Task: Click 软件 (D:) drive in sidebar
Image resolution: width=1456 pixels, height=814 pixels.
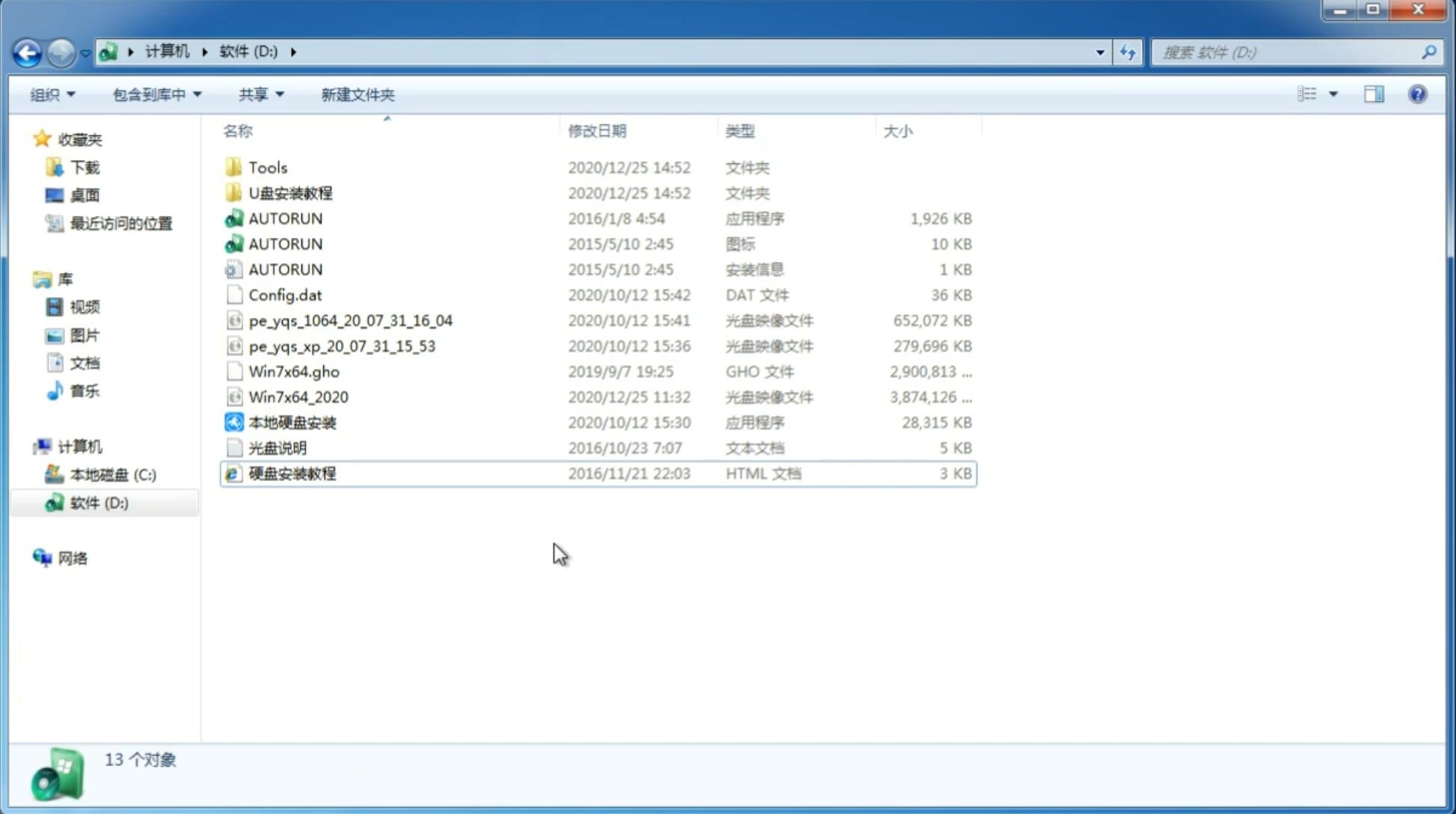Action: (98, 502)
